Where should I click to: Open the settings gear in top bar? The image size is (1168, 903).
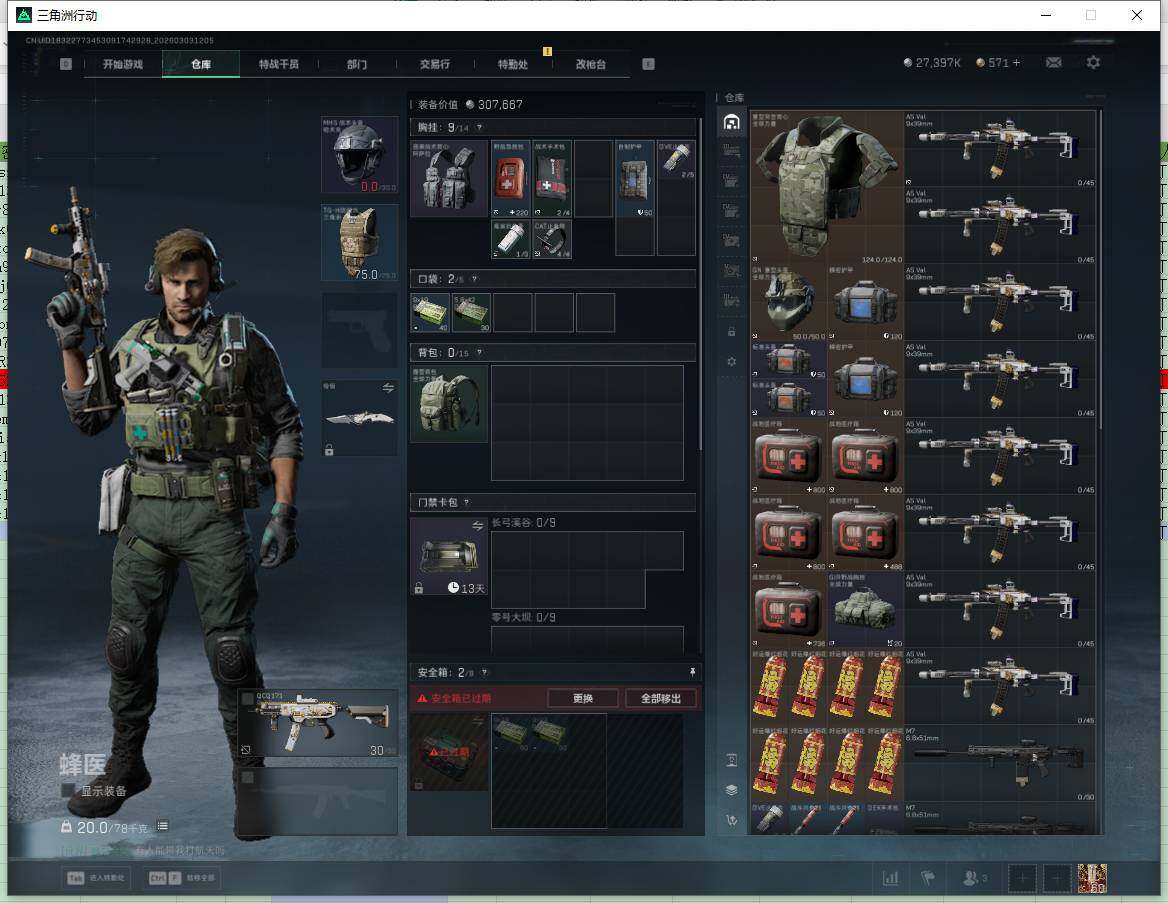pyautogui.click(x=1093, y=63)
